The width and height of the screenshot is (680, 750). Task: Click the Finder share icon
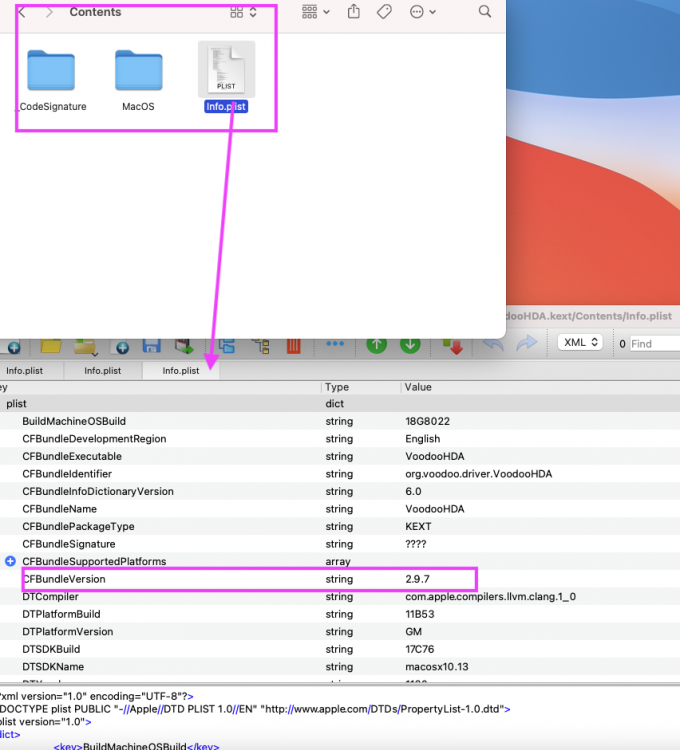(354, 11)
